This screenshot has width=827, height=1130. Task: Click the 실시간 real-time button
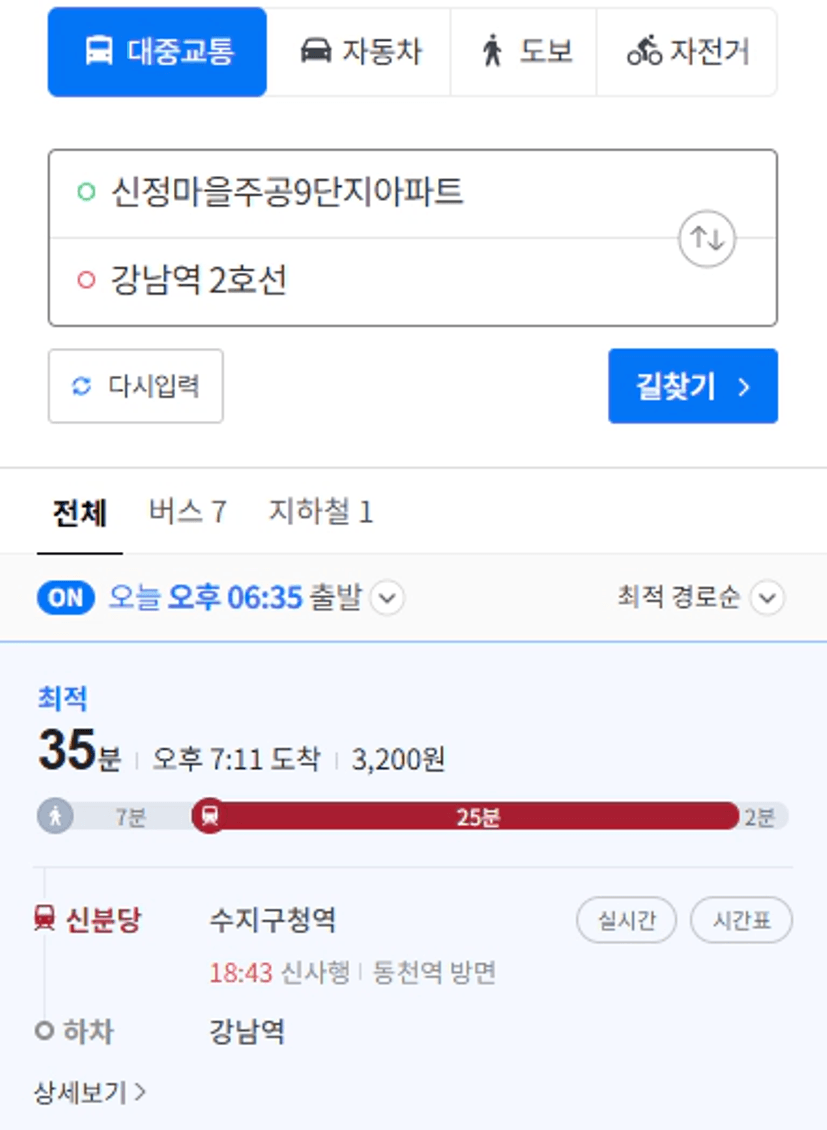click(x=627, y=920)
